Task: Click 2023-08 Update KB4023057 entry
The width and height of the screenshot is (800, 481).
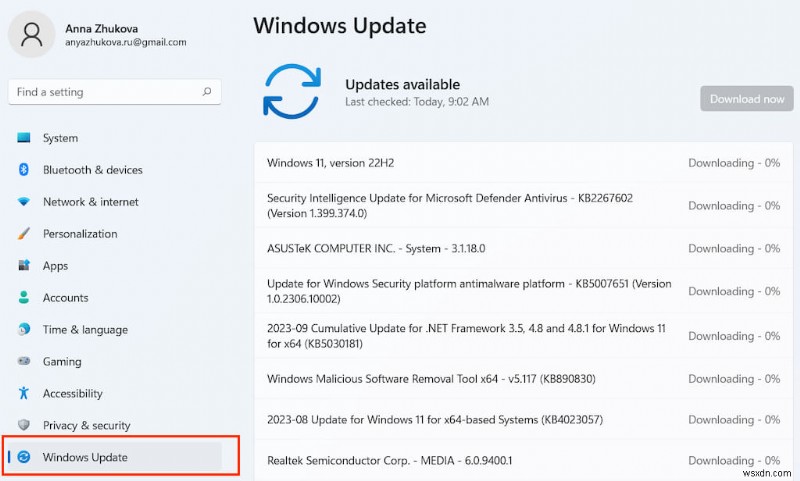Action: [x=435, y=420]
